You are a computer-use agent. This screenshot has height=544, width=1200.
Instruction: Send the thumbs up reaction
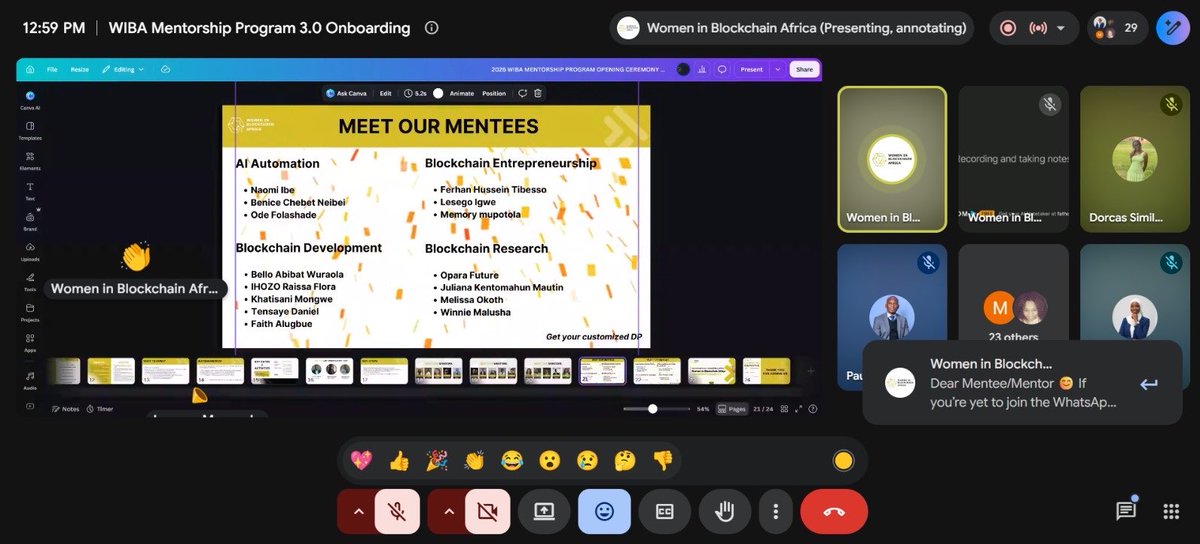(x=399, y=461)
